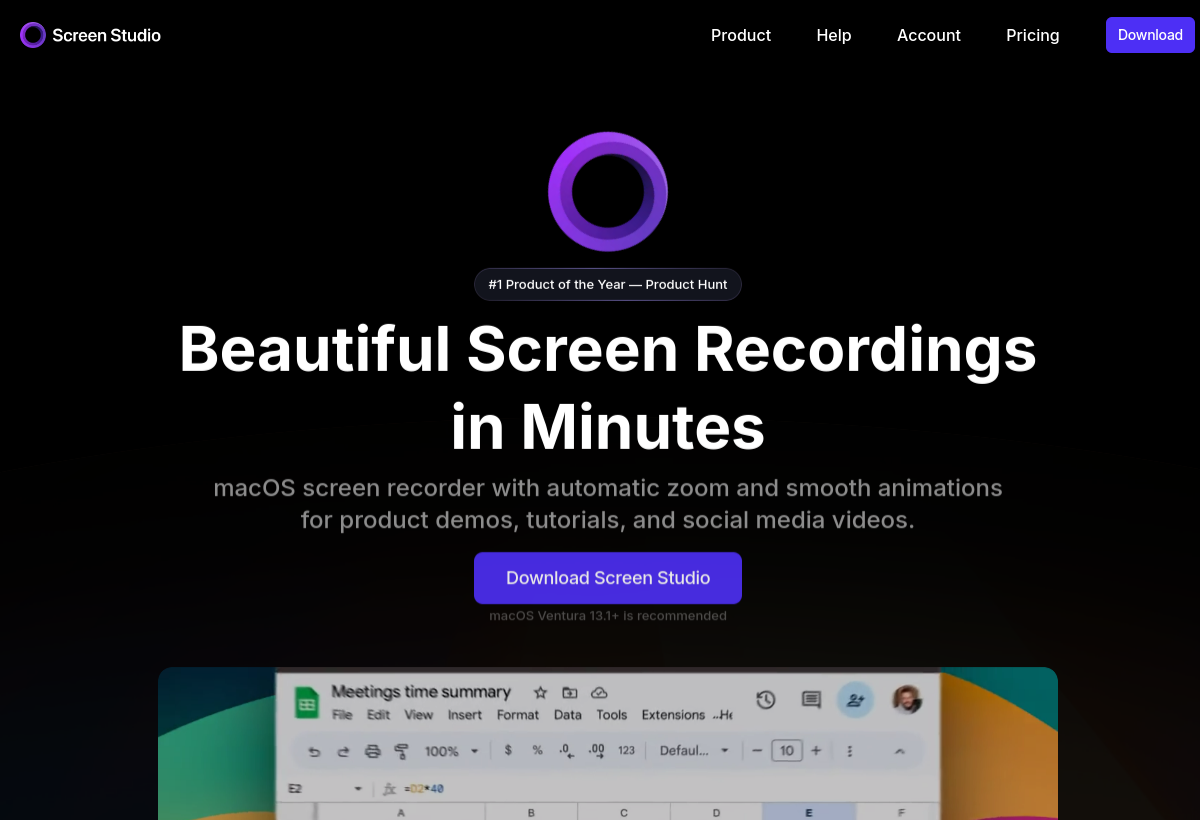This screenshot has width=1200, height=820.
Task: Click the Download Screen Studio button
Action: click(x=608, y=578)
